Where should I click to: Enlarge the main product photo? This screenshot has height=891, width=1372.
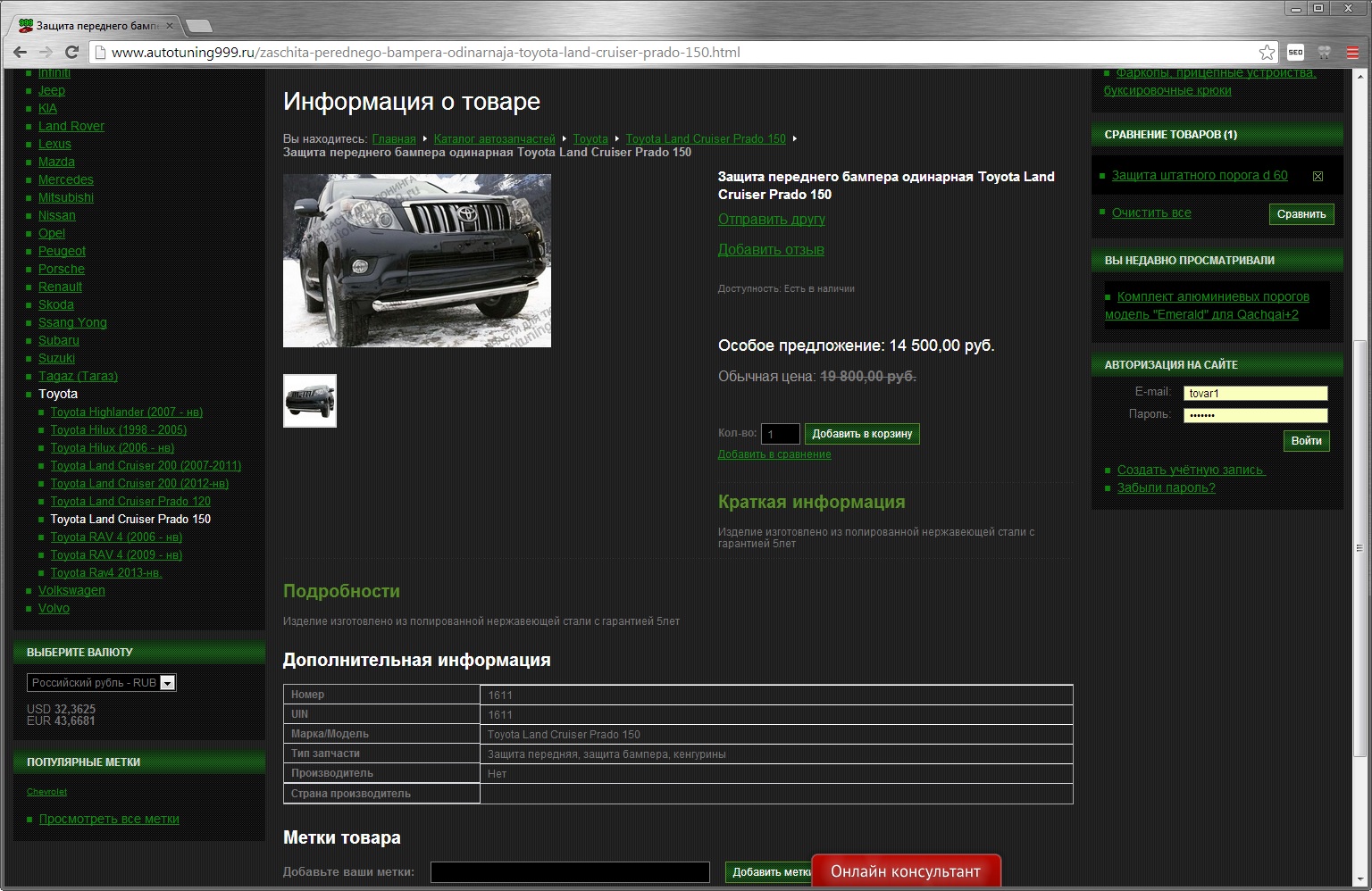tap(417, 261)
